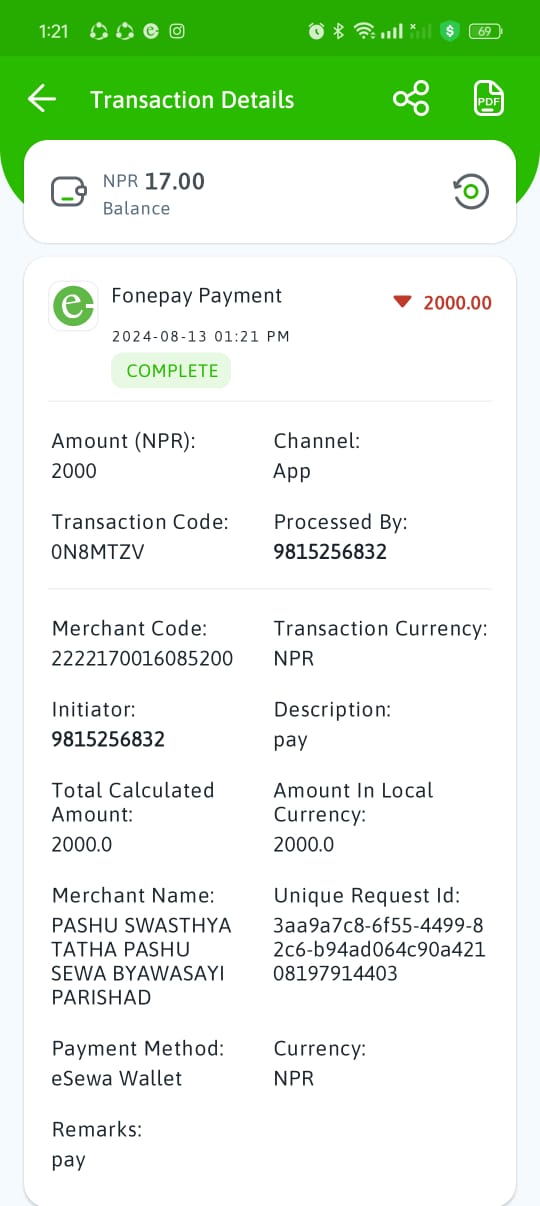Tap the alarm clock status icon

(x=316, y=31)
